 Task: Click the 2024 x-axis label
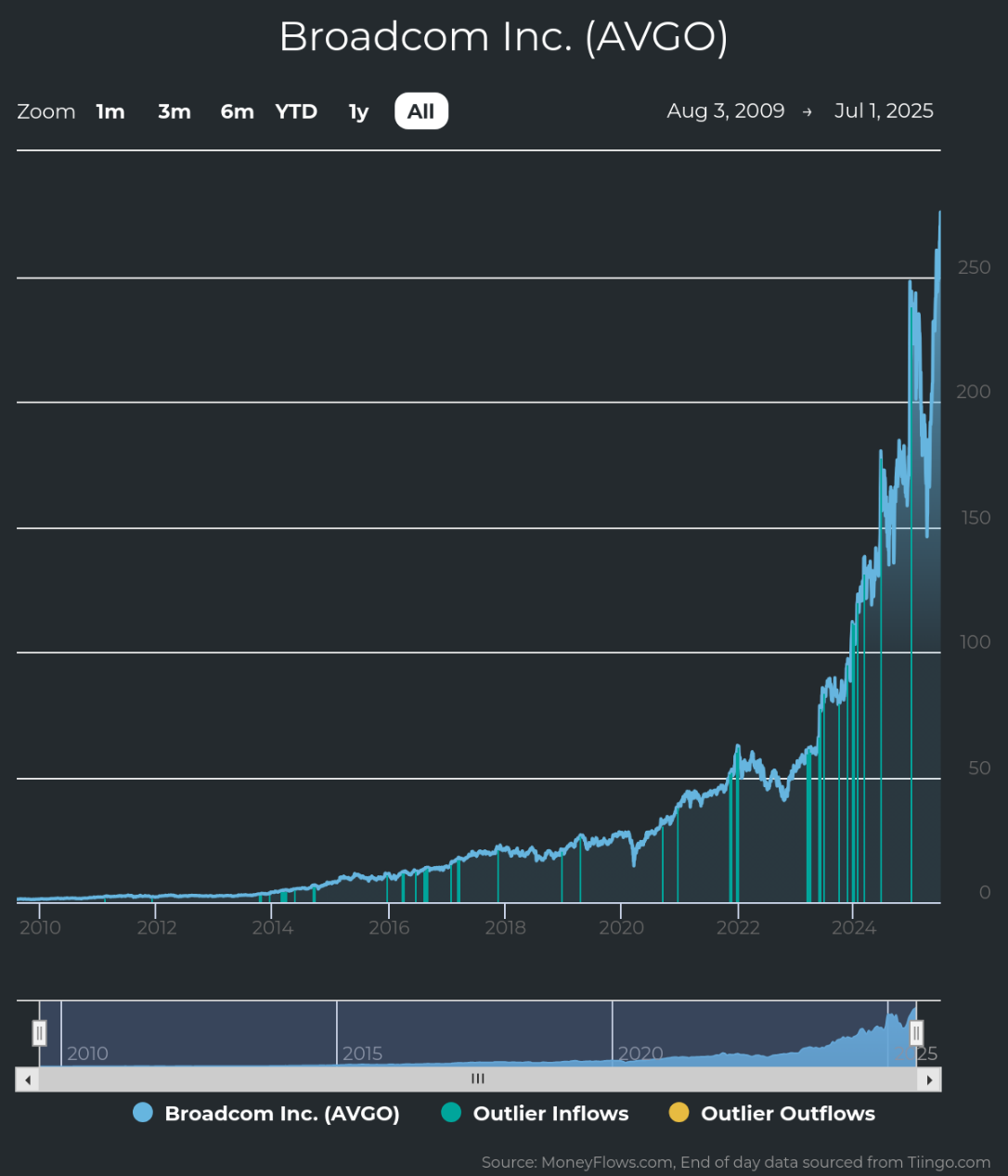(x=854, y=927)
